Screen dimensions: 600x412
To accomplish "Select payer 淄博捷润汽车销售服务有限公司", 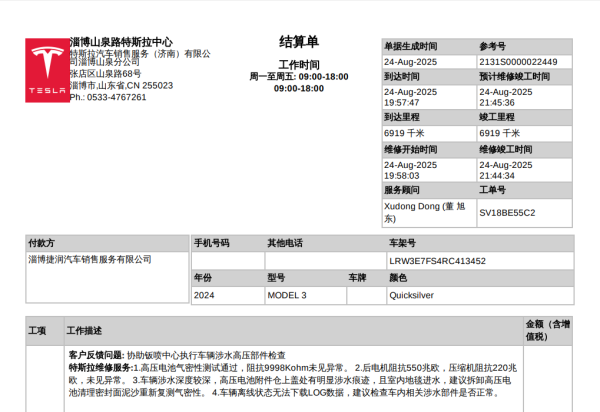I will coord(90,259).
